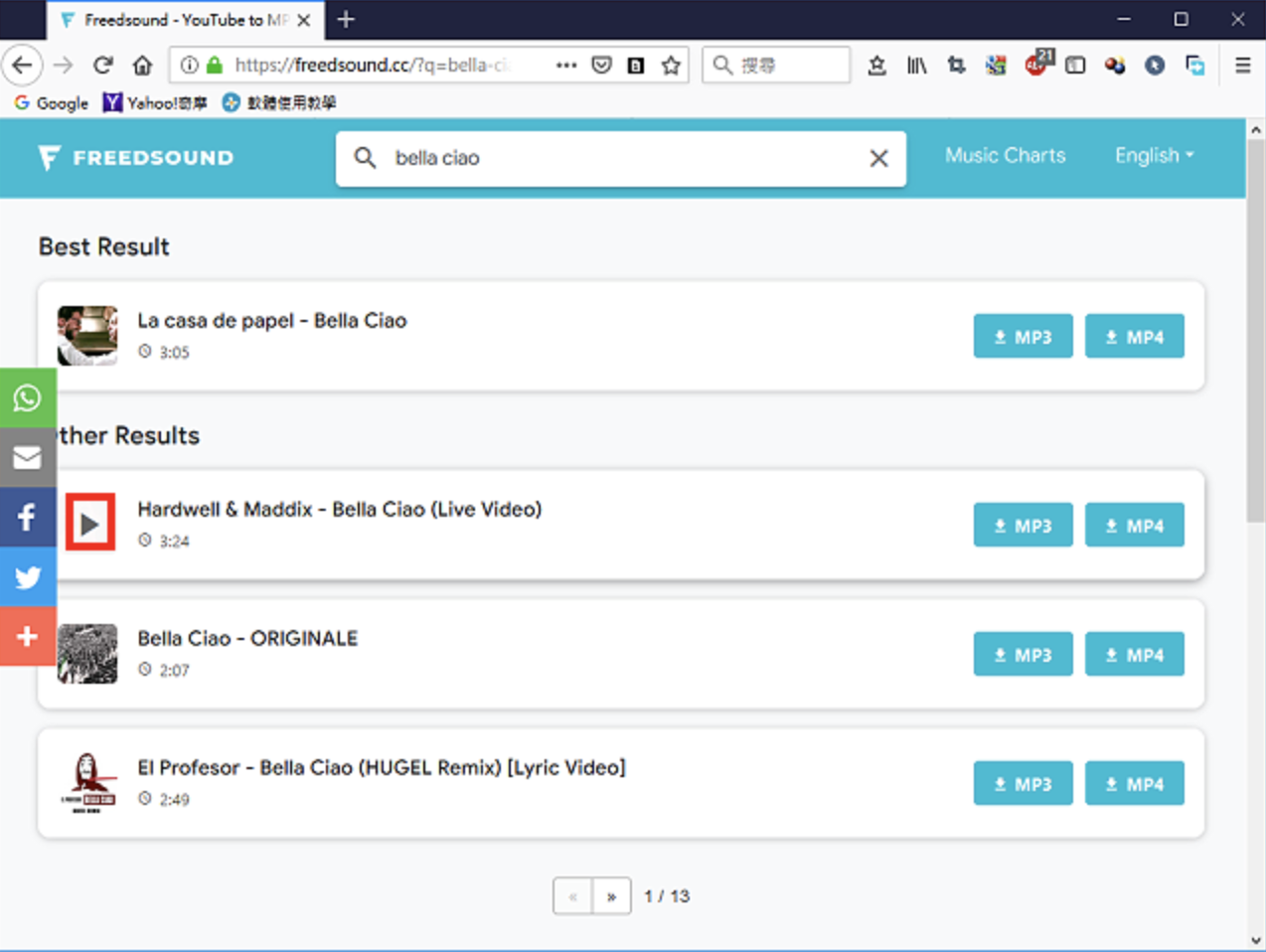Share via WhatsApp sidebar icon
Screen dimensions: 1266x952
(x=28, y=397)
